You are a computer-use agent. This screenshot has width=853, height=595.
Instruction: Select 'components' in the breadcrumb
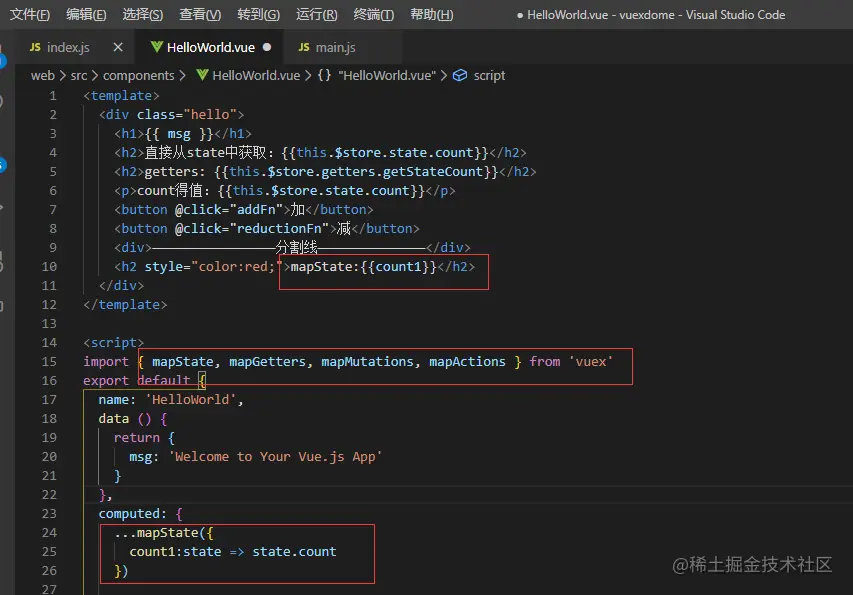(x=139, y=76)
